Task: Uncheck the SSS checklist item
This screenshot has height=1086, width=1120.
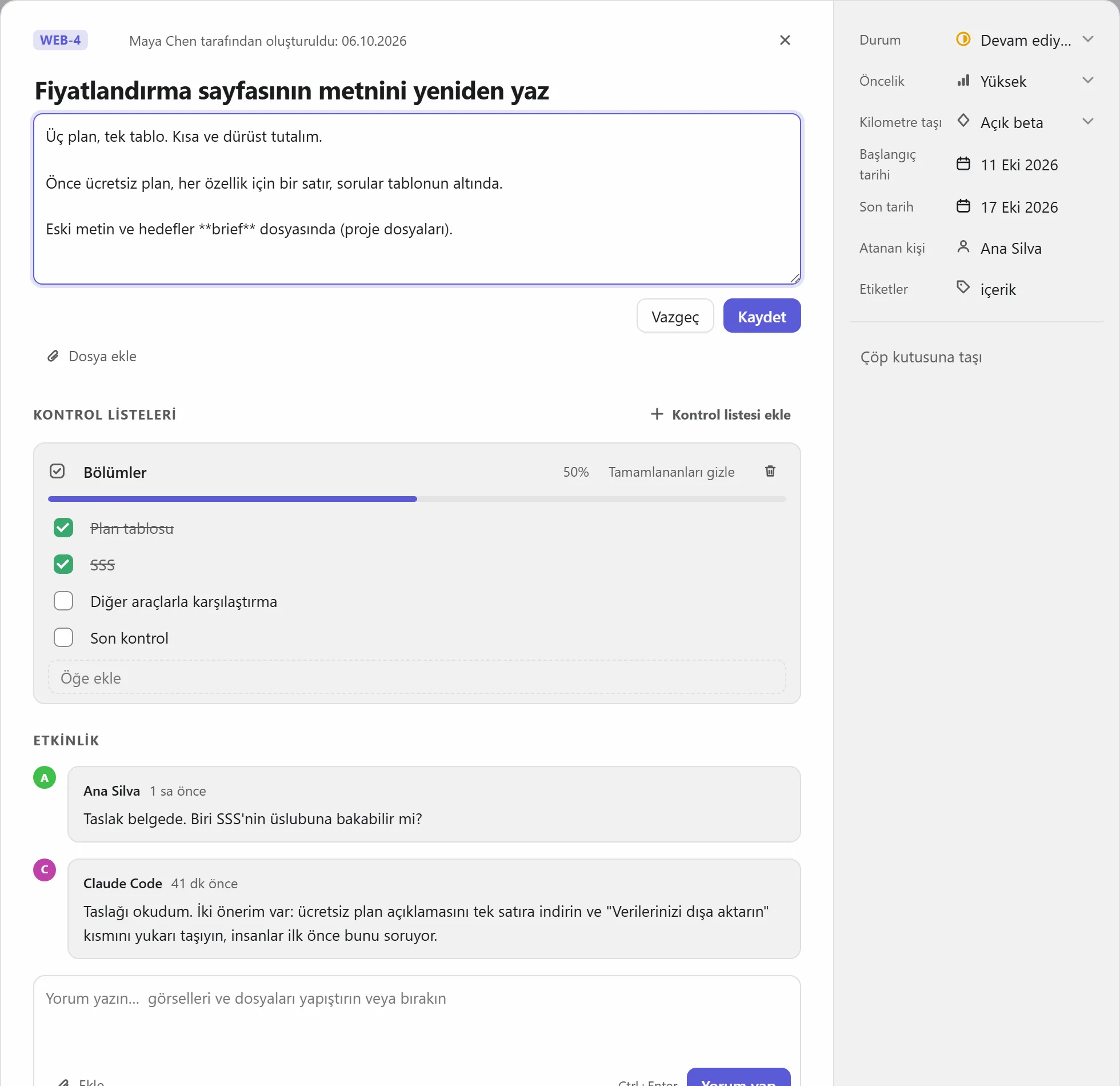Action: point(63,564)
